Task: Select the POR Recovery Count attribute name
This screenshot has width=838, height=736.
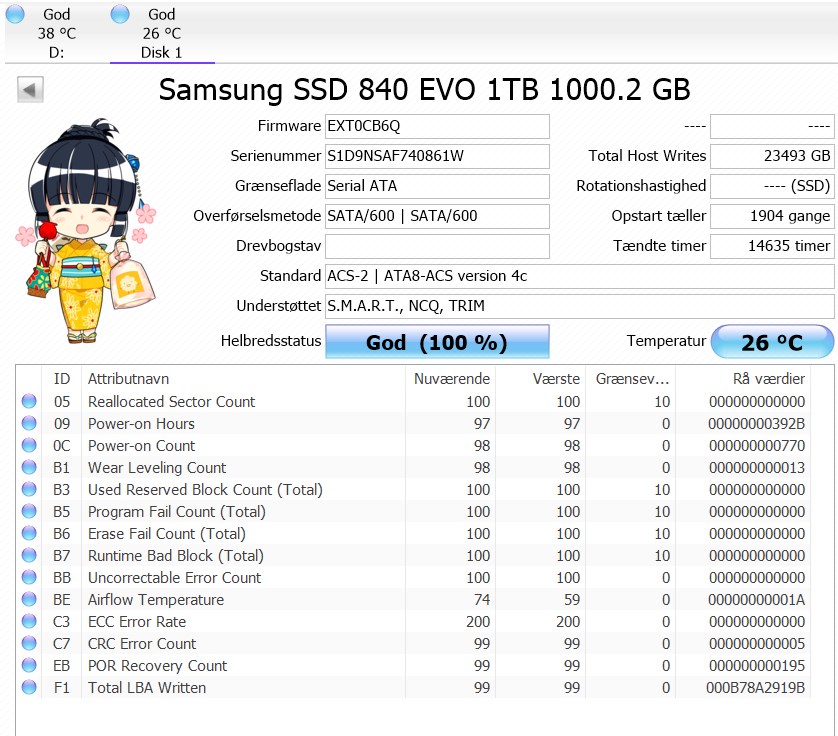Action: [158, 666]
